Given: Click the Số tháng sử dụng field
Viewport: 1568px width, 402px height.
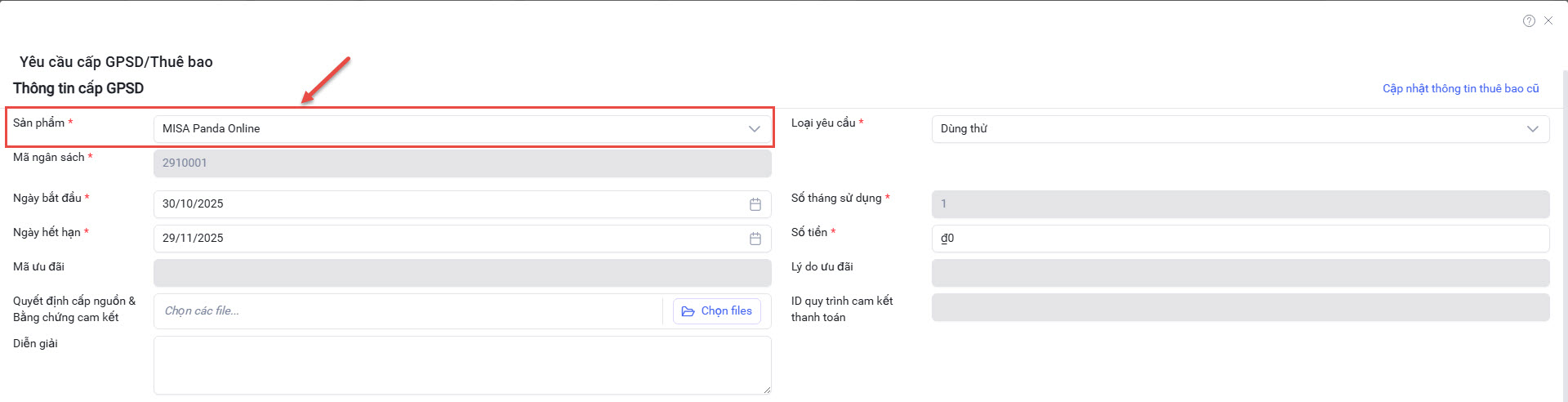Looking at the screenshot, I should tap(1240, 204).
